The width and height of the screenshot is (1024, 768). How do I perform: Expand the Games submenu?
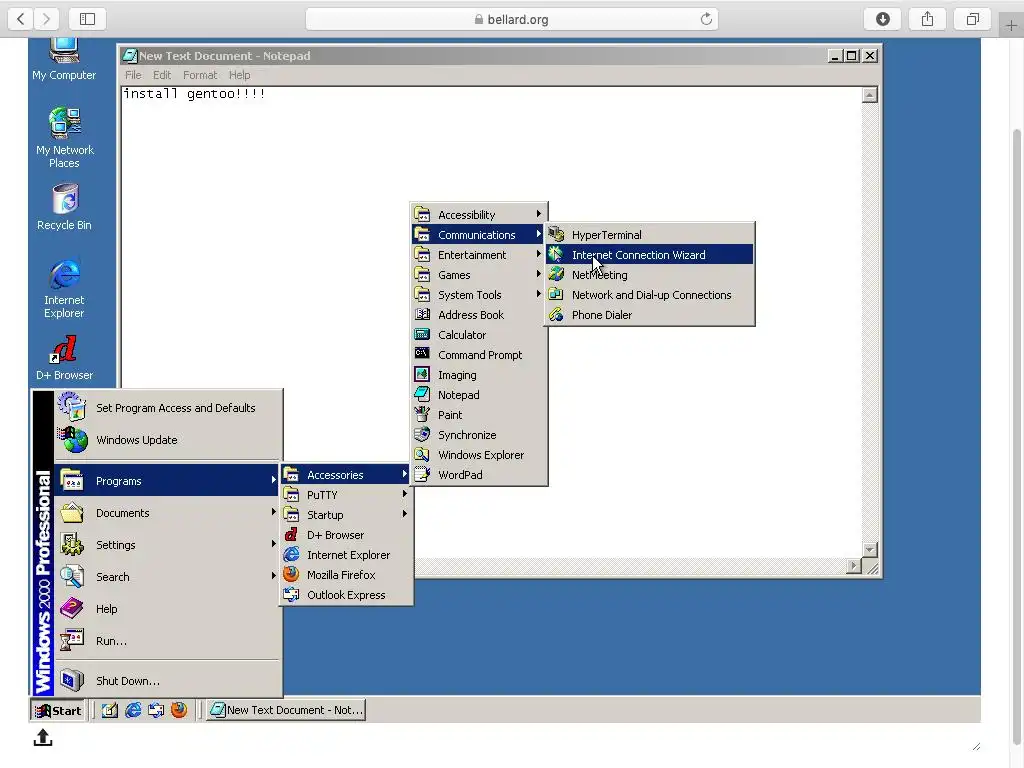click(x=479, y=275)
